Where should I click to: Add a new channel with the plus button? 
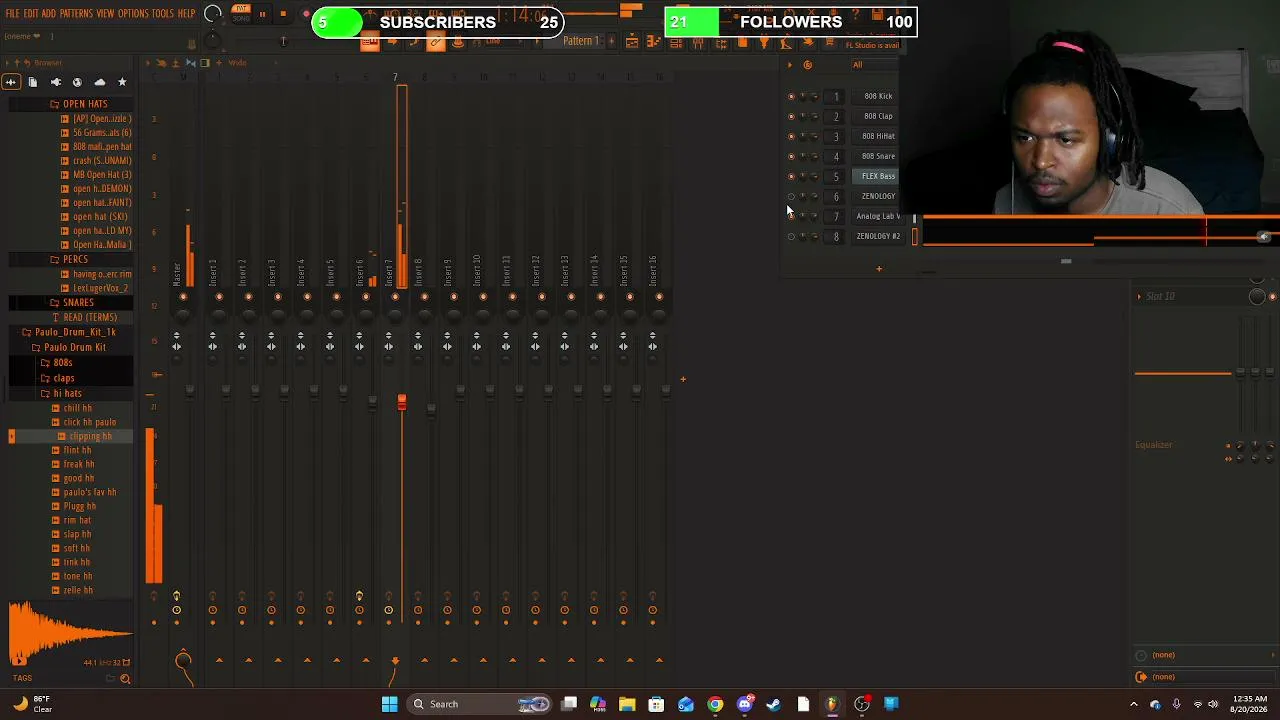[x=879, y=268]
